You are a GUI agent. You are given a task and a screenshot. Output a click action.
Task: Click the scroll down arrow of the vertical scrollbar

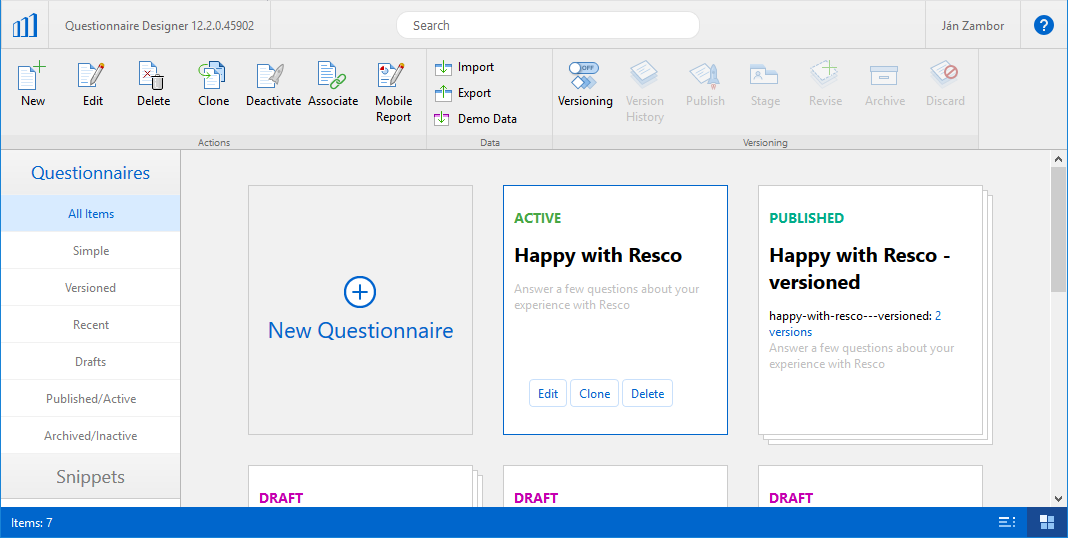coord(1058,498)
